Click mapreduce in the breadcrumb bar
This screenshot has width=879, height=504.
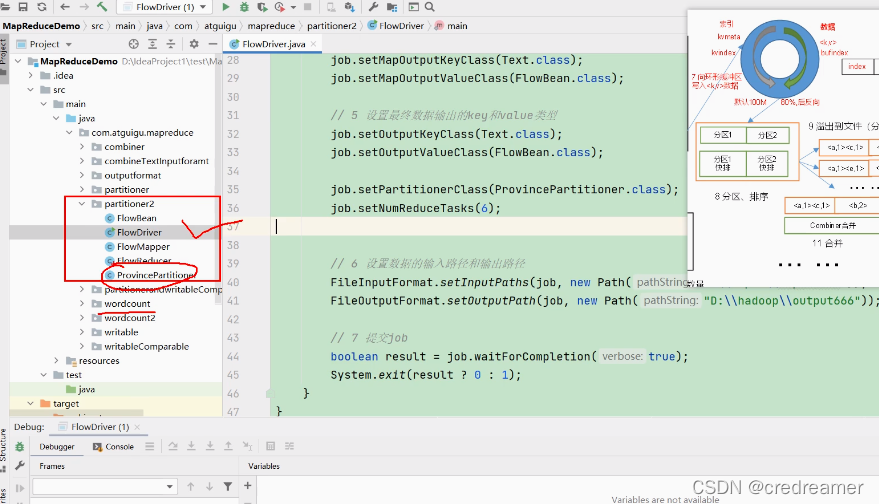click(x=271, y=26)
